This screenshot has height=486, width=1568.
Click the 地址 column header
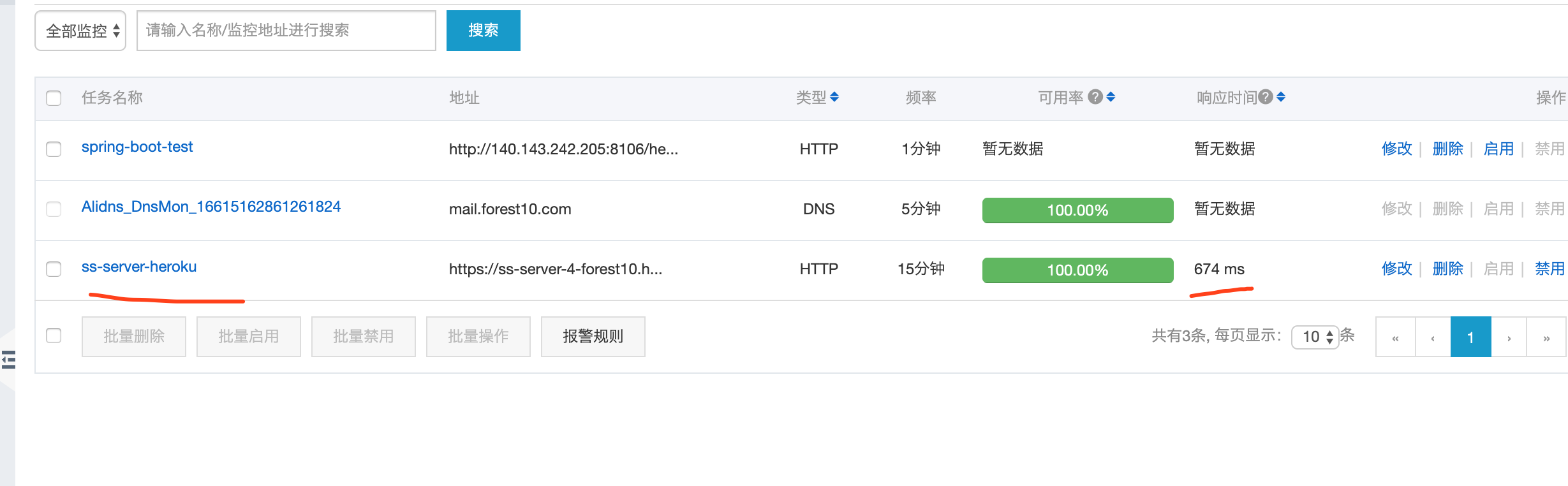pyautogui.click(x=464, y=98)
